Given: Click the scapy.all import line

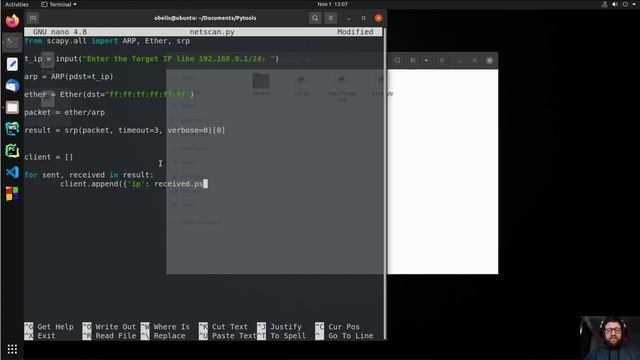Looking at the screenshot, I should [107, 41].
